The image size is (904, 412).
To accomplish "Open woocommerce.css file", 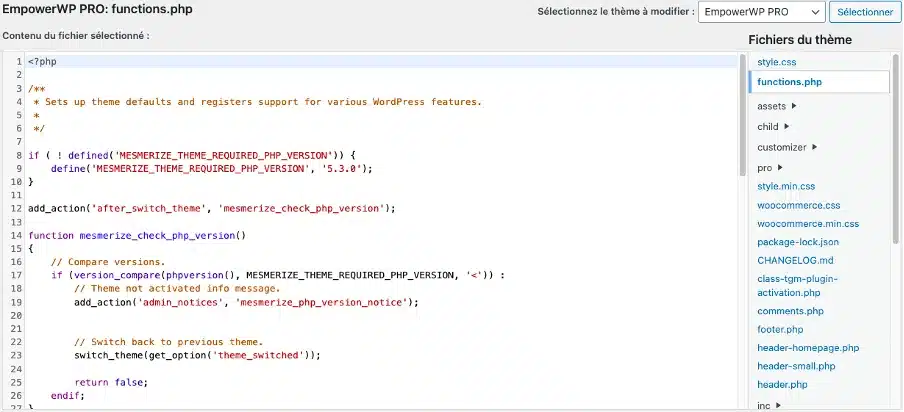I will pyautogui.click(x=798, y=206).
